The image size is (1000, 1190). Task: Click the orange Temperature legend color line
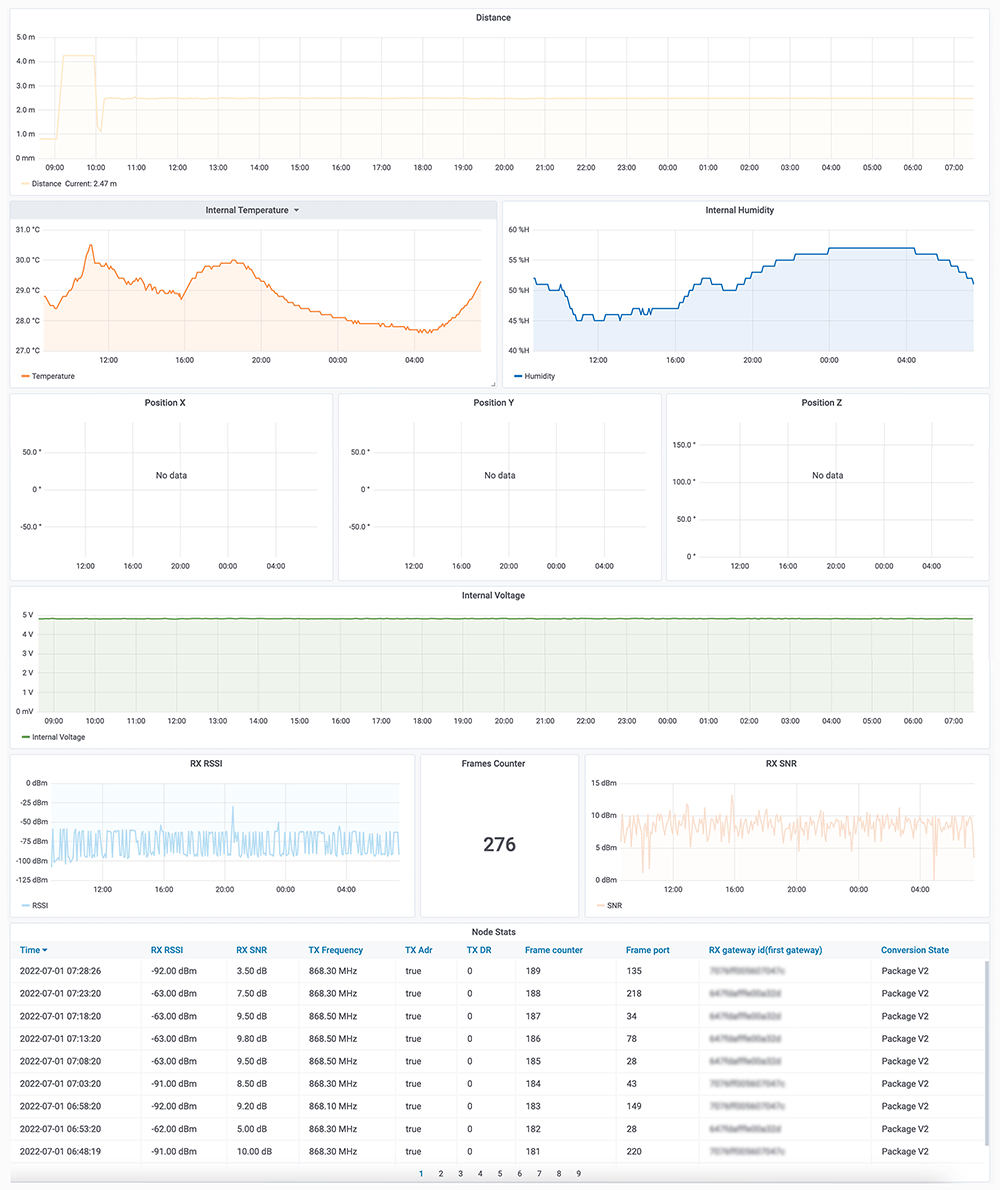[x=26, y=376]
